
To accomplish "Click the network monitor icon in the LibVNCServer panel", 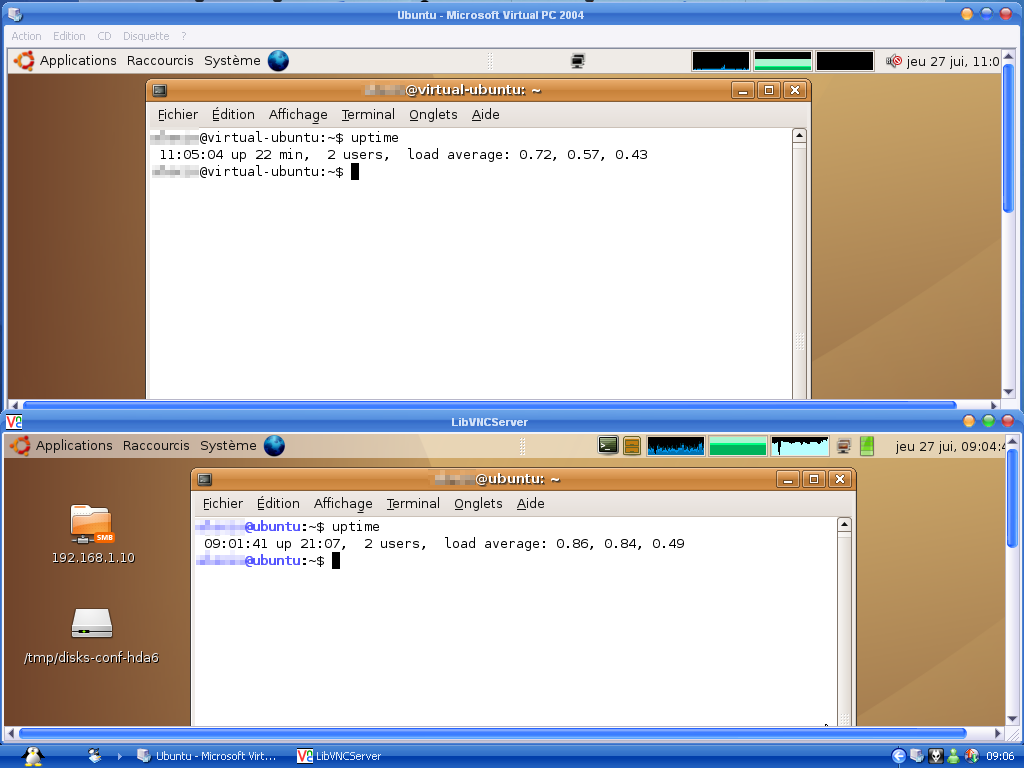I will [843, 446].
